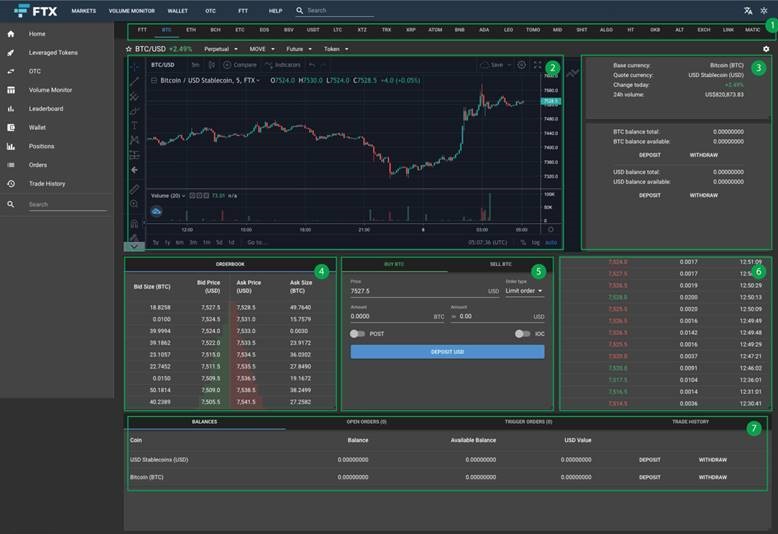
Task: Click Trade History clock icon
Action: tap(11, 184)
